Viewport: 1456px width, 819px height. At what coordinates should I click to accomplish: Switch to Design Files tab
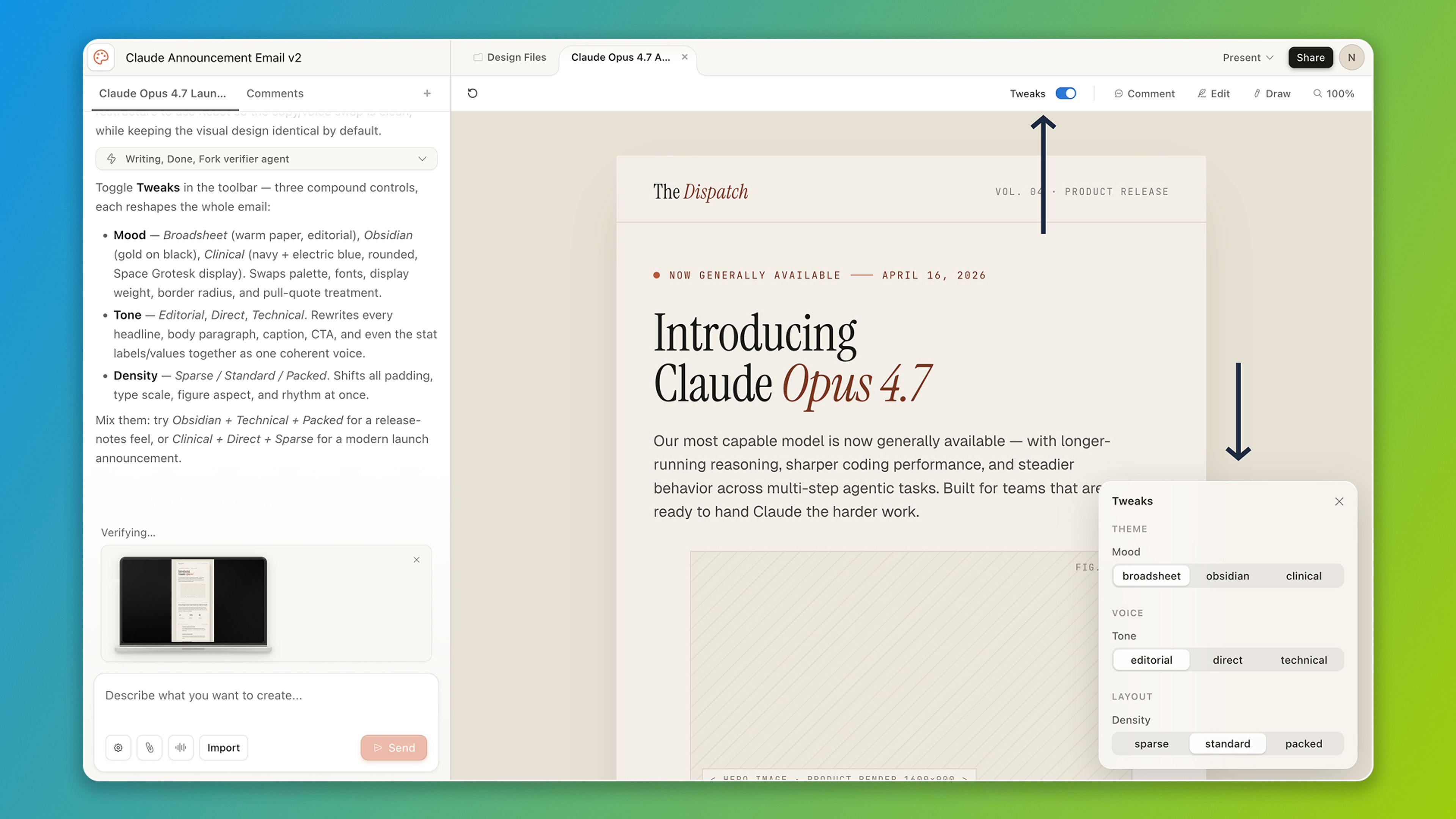[x=510, y=57]
